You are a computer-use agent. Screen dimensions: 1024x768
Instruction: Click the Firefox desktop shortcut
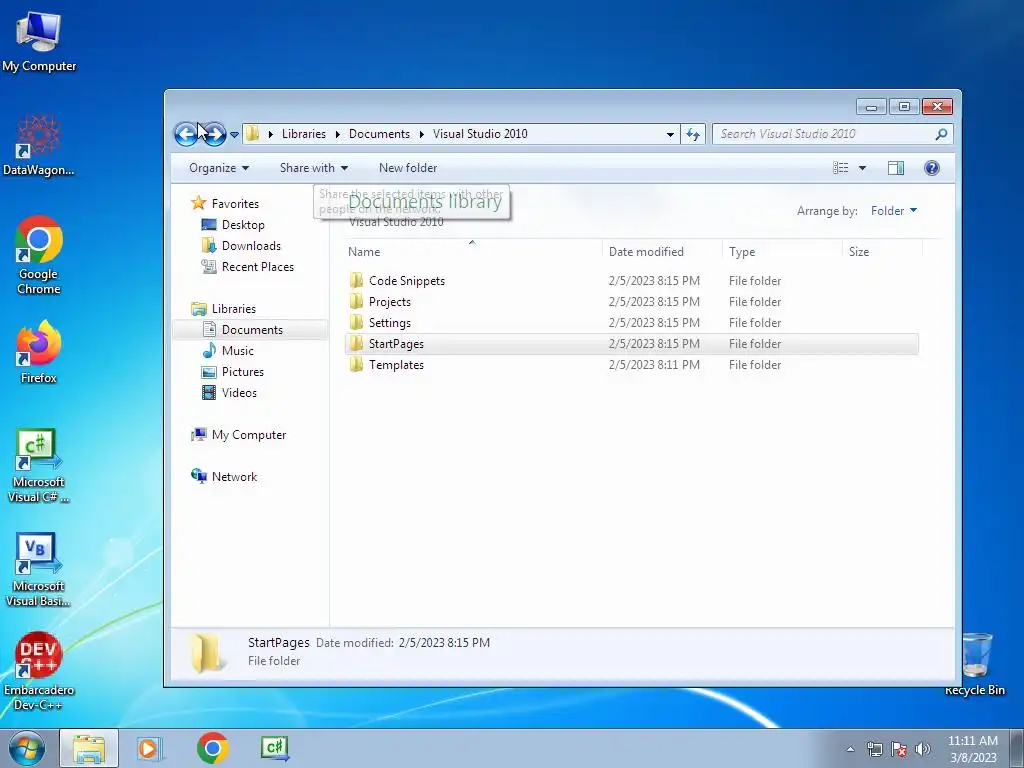39,351
